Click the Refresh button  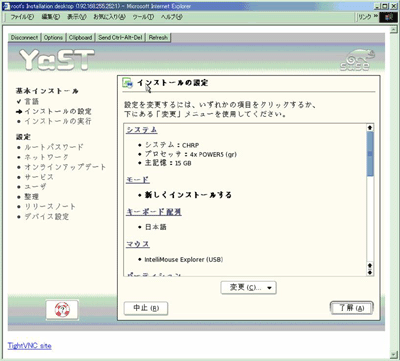tap(158, 38)
